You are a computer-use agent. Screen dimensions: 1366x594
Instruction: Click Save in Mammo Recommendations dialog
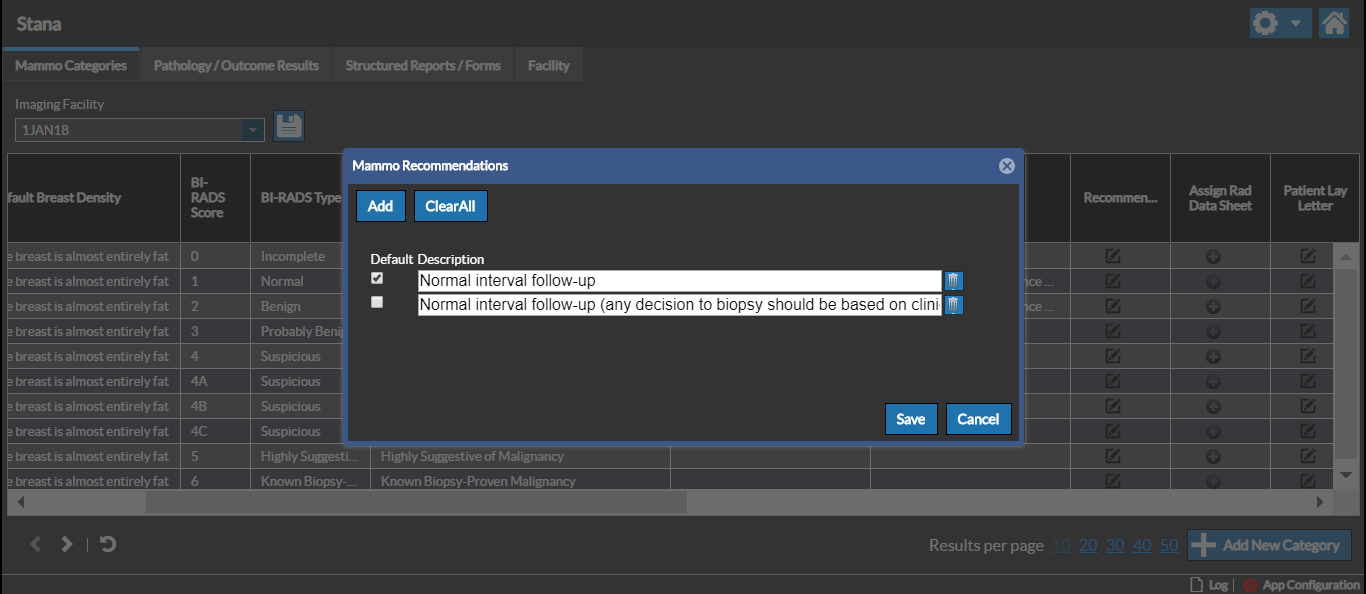pos(910,419)
